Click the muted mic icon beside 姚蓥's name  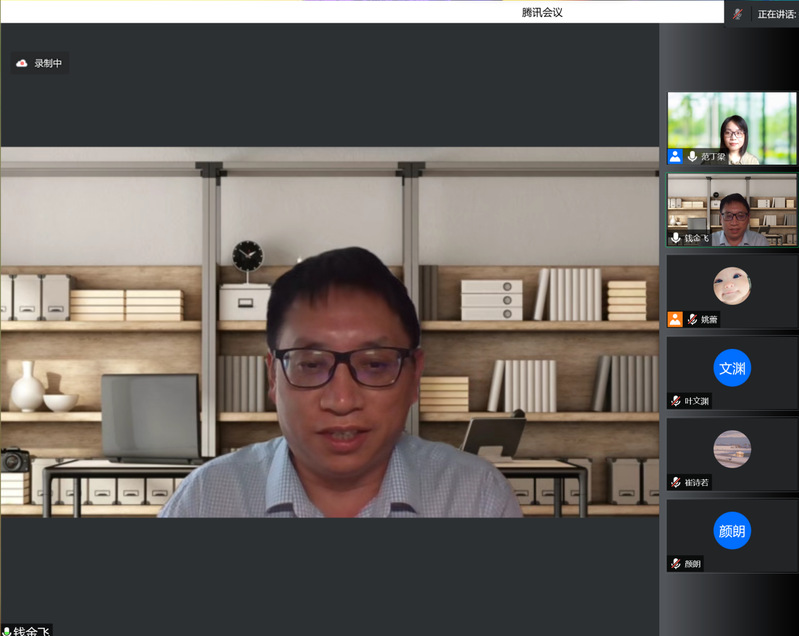(691, 319)
